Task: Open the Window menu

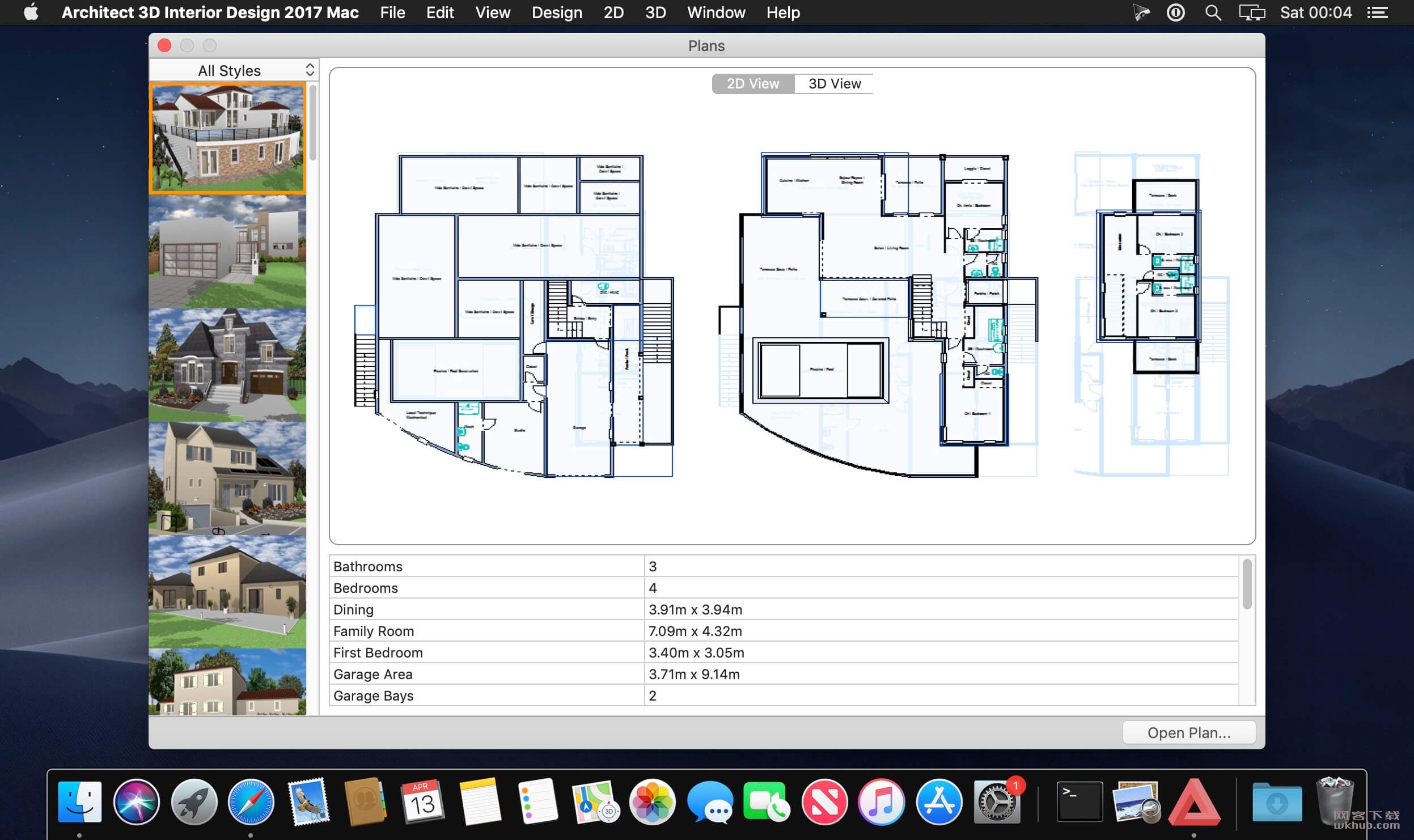Action: 716,12
